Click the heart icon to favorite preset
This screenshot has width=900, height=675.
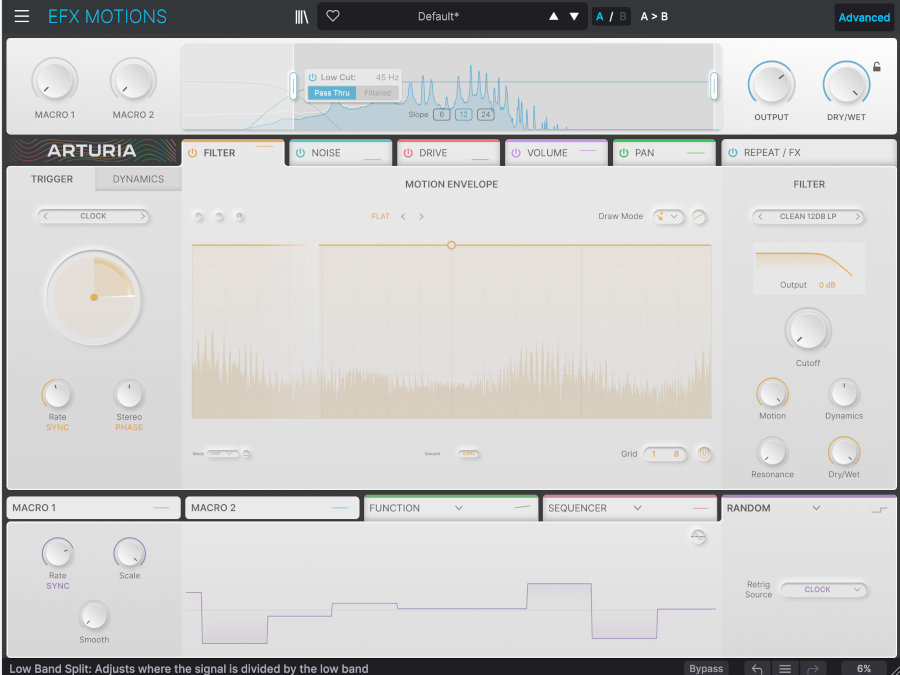coord(333,16)
